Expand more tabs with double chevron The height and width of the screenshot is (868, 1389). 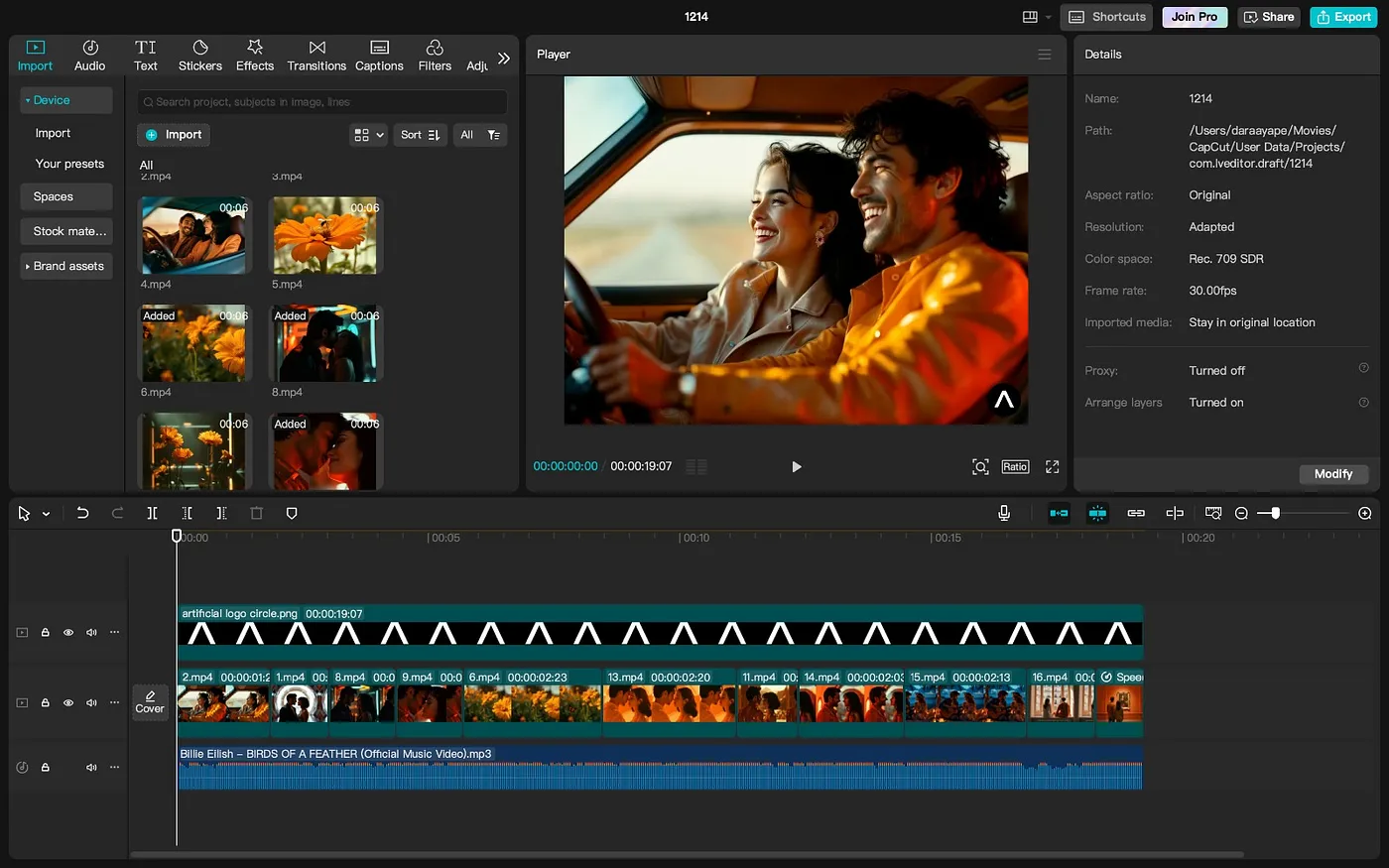tap(504, 59)
